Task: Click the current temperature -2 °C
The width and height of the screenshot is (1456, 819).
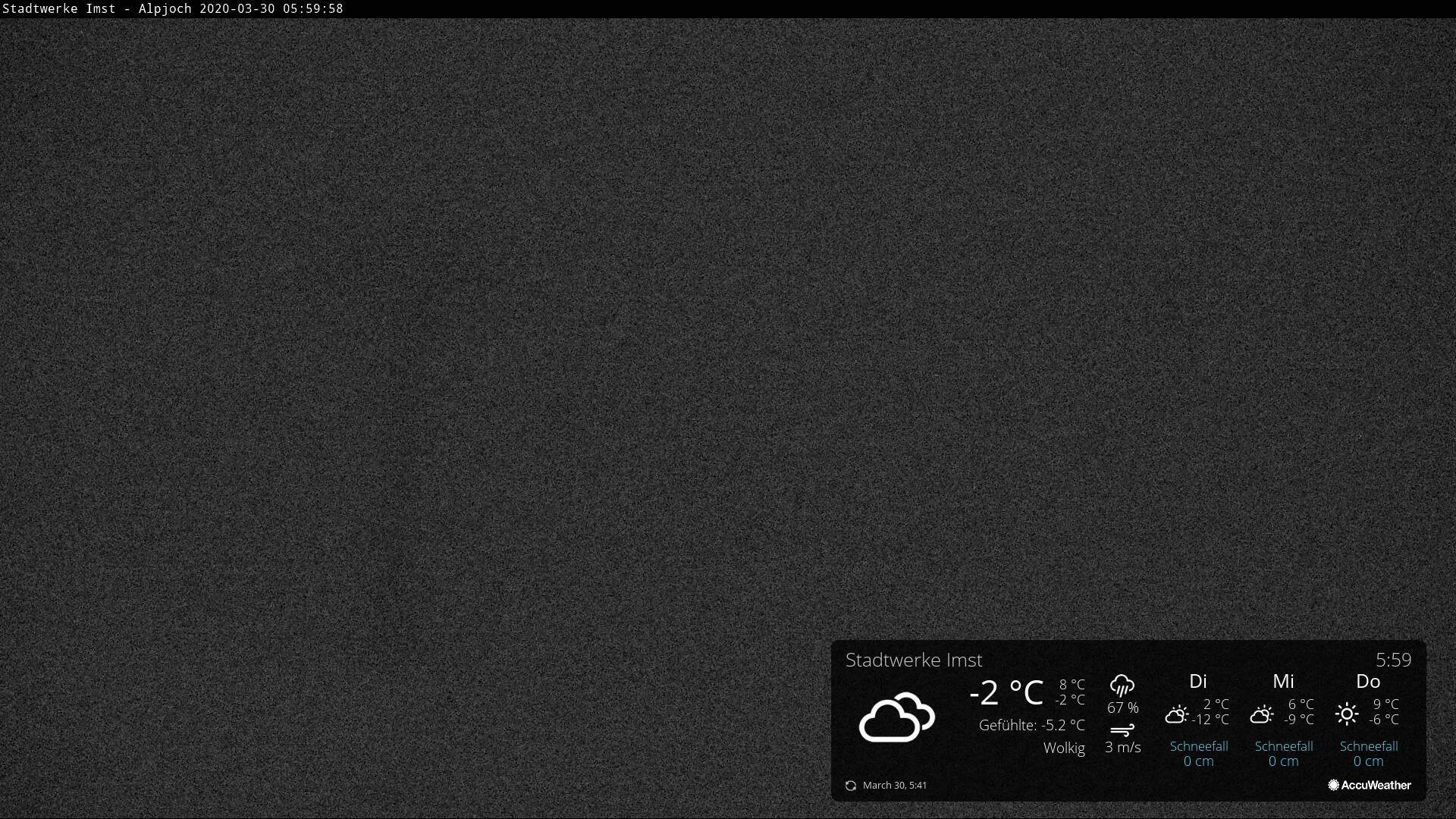Action: 1006,692
